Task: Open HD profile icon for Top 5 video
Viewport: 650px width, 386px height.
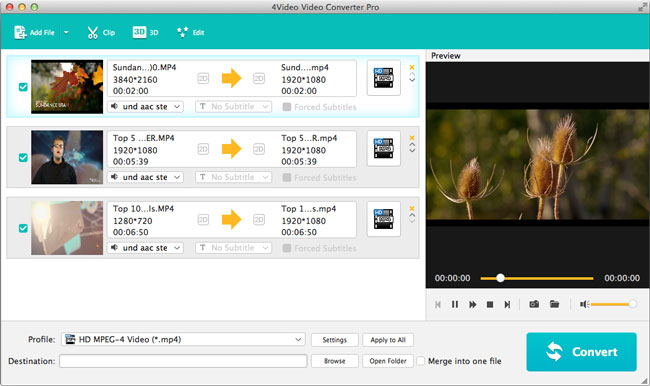Action: (383, 148)
